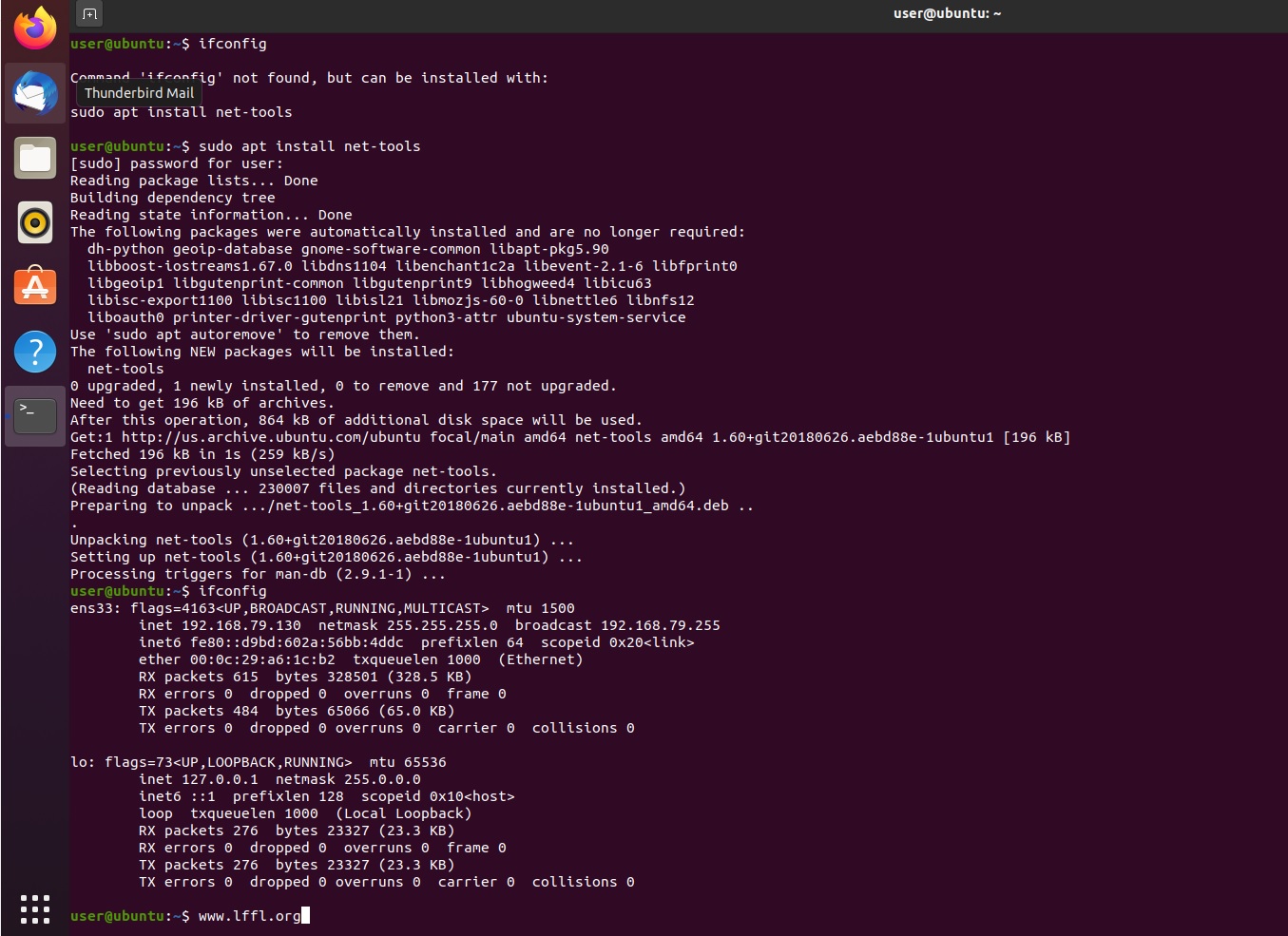Select the IP address 192.168.79.130

(x=240, y=625)
